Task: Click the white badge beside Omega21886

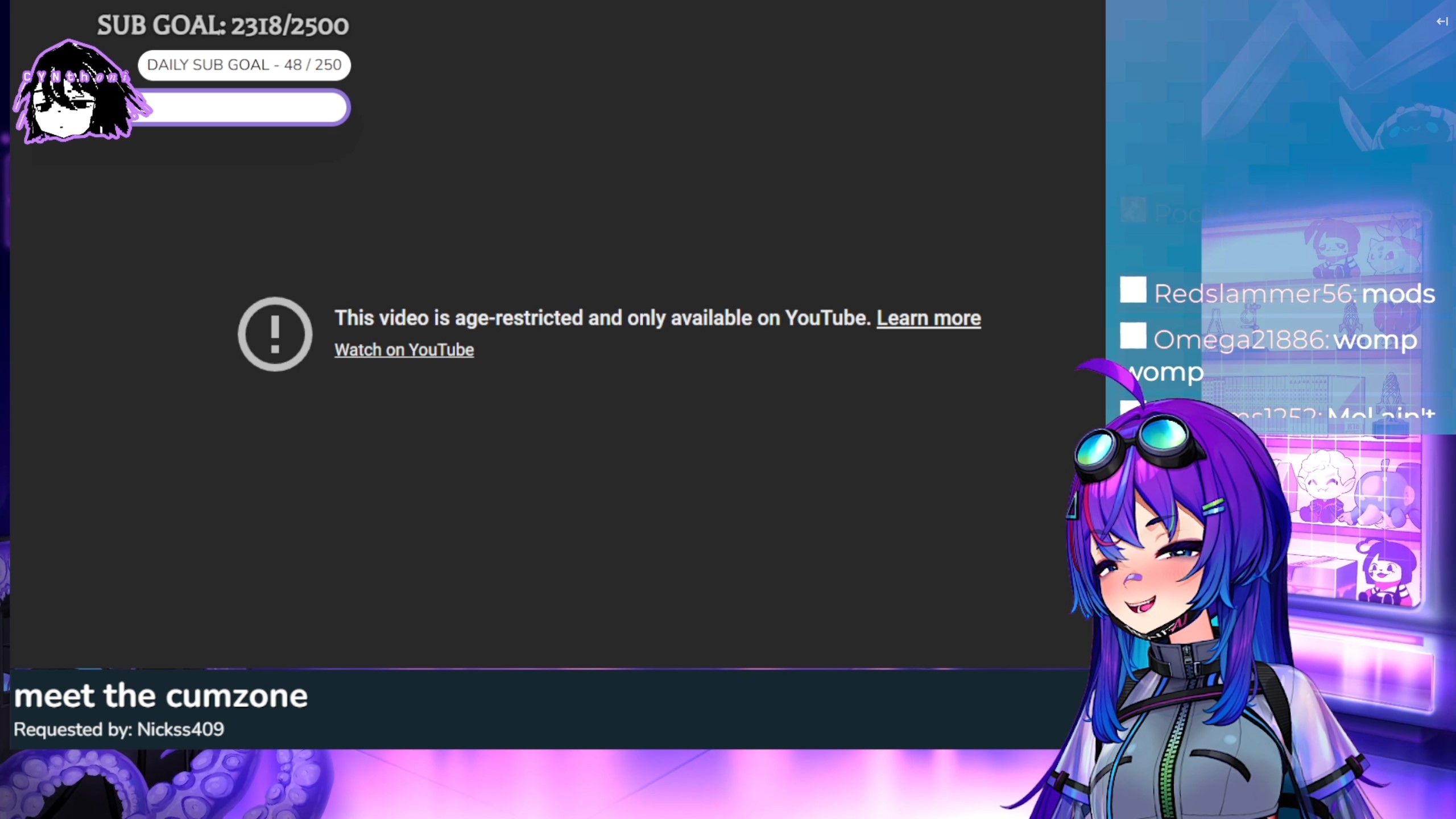Action: [x=1132, y=336]
